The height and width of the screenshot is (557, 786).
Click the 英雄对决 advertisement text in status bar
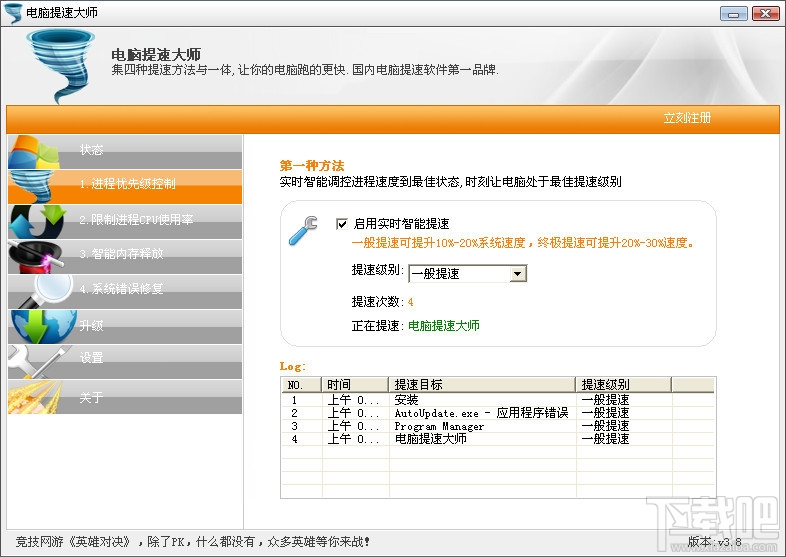tap(192, 541)
